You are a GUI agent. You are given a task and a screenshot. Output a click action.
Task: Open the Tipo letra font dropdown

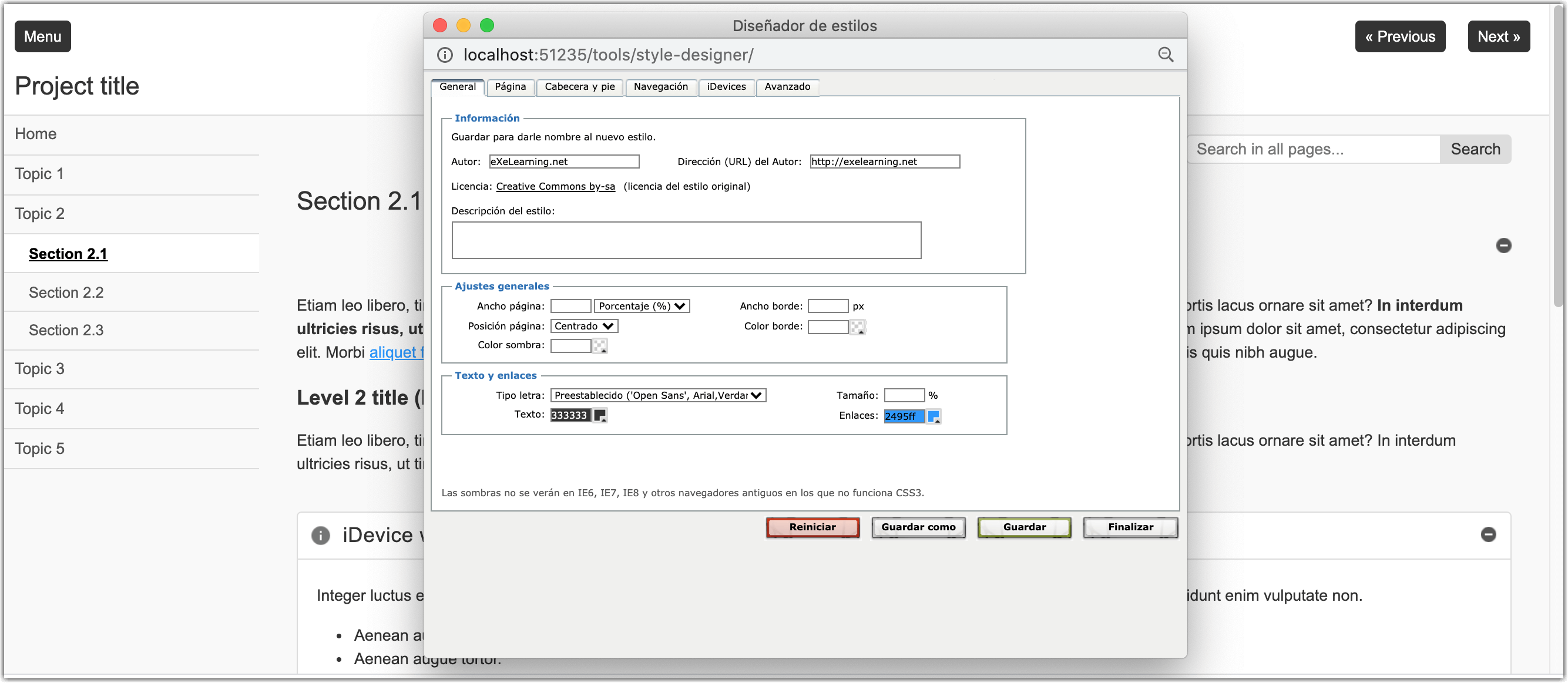tap(657, 395)
